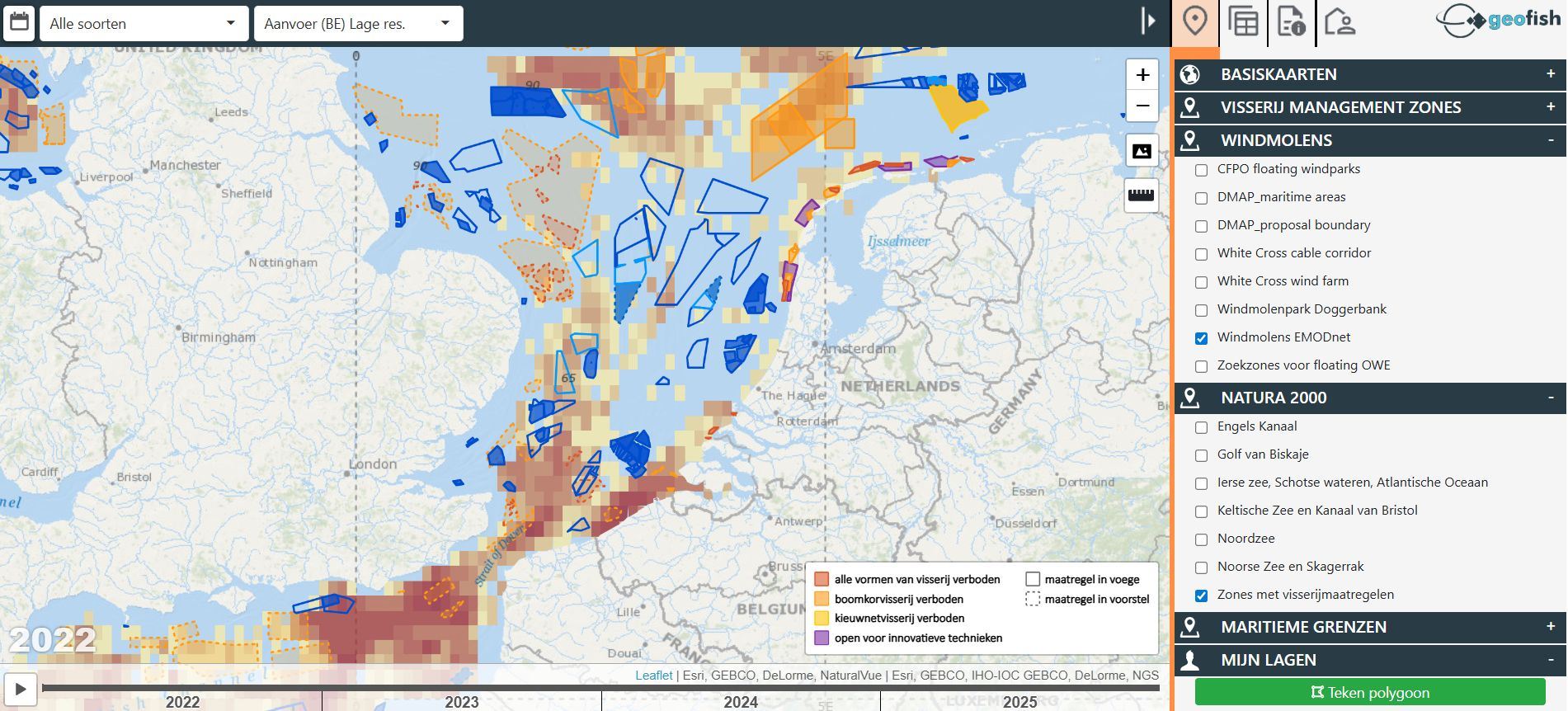The image size is (1568, 711).
Task: Open the user home profile icon
Action: pyautogui.click(x=1340, y=21)
